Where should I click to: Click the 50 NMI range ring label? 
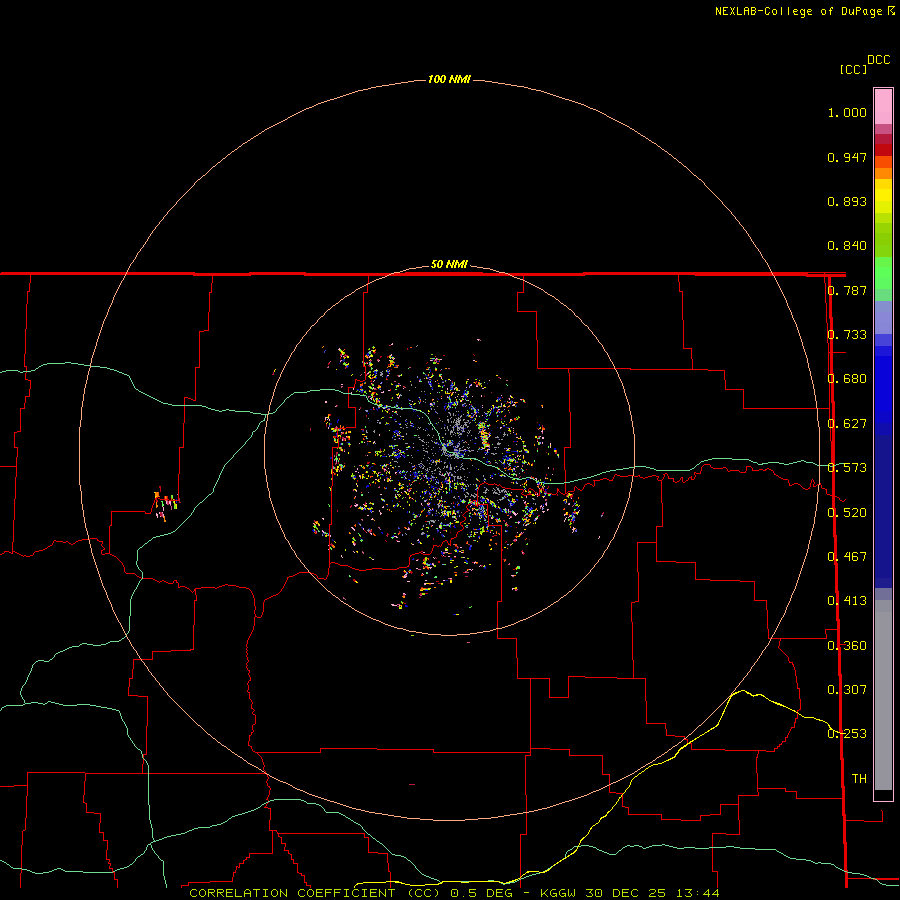[449, 264]
